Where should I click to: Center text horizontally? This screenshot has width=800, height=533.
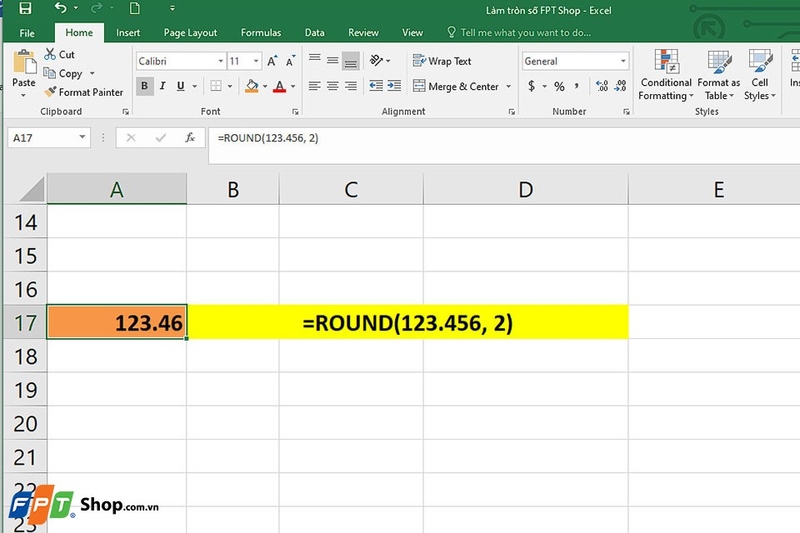(x=333, y=86)
